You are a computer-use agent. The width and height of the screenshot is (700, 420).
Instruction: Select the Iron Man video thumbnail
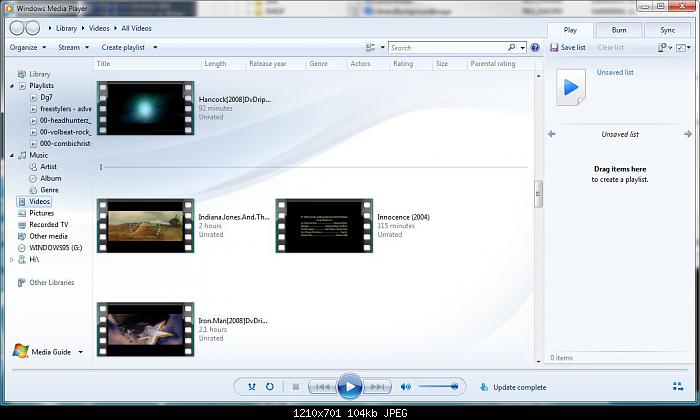(x=146, y=329)
